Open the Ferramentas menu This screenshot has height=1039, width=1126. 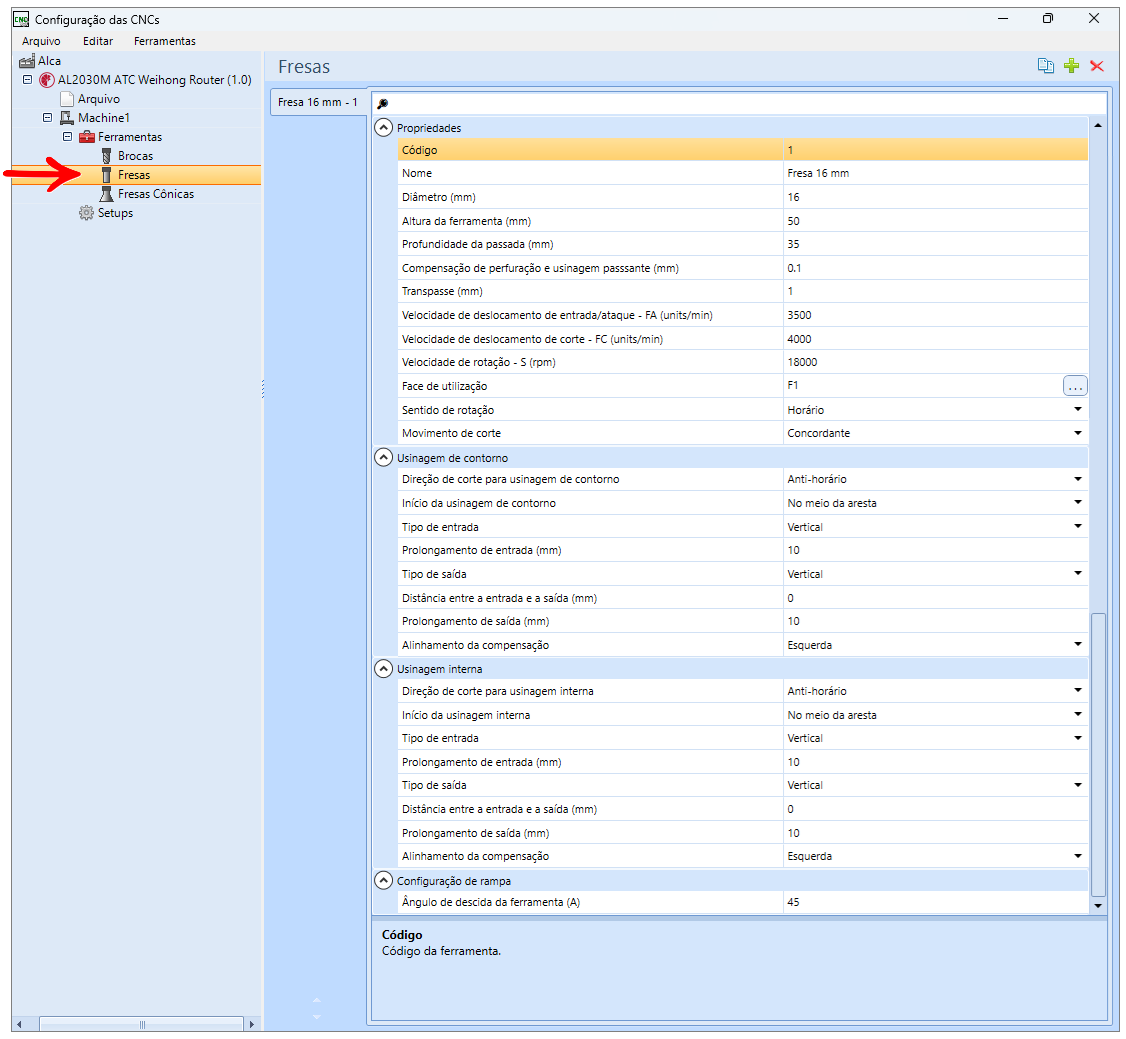pyautogui.click(x=164, y=41)
